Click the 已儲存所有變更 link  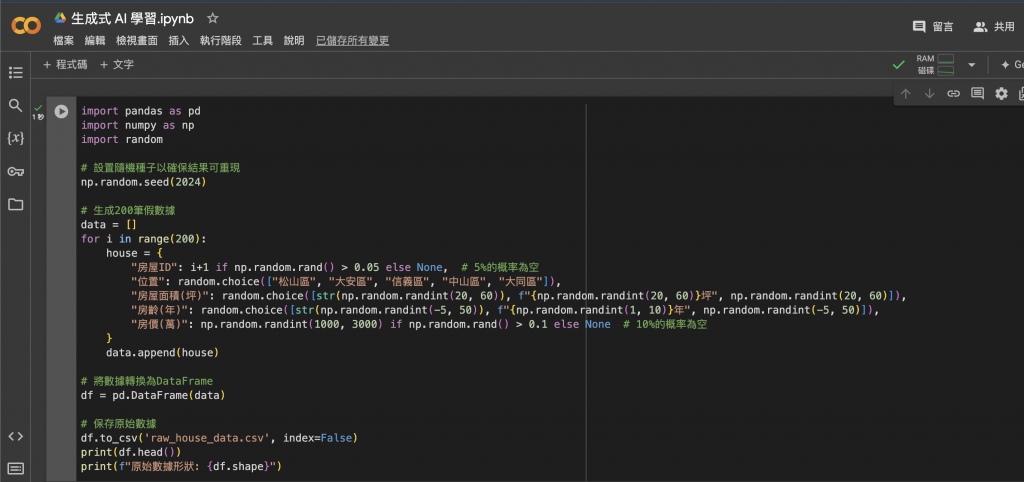tap(353, 40)
